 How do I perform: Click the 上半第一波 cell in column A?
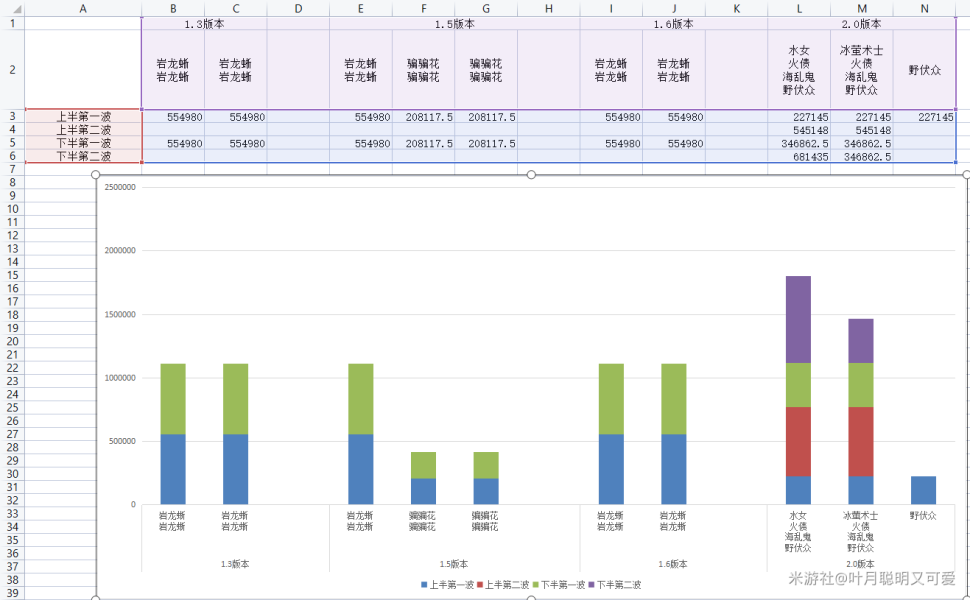83,117
